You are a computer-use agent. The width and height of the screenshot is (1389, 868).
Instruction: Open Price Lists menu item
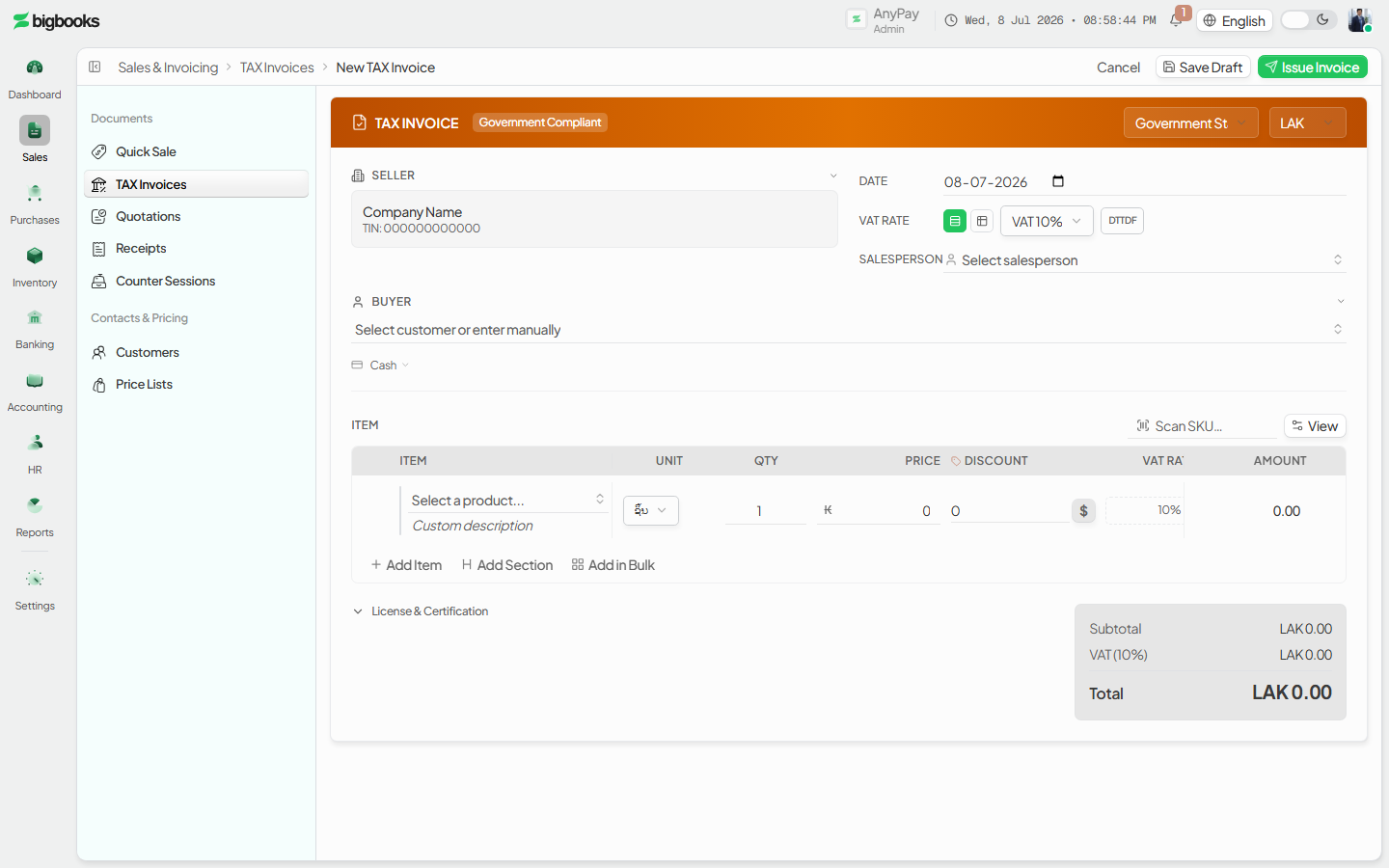pos(197,384)
